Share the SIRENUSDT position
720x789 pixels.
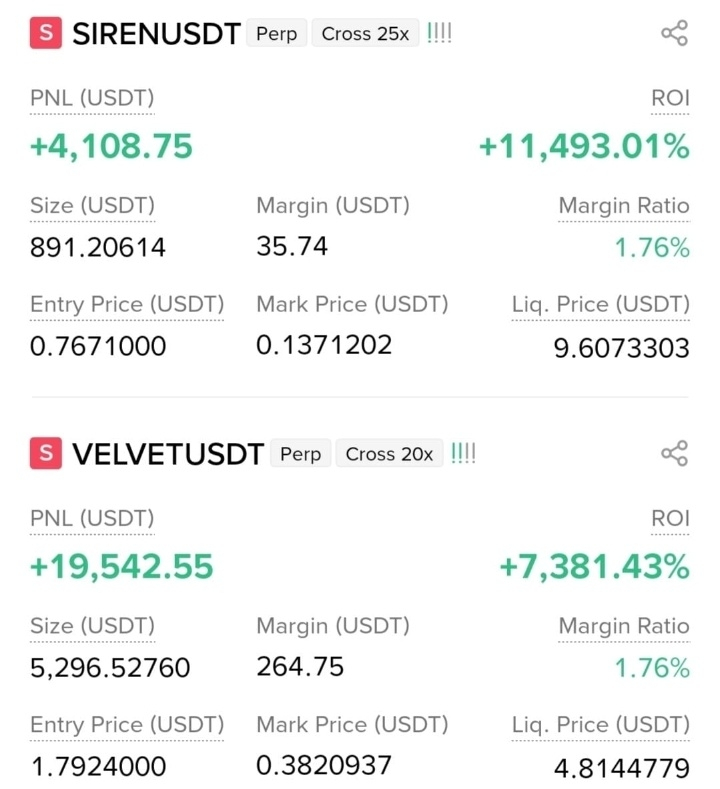pos(674,33)
